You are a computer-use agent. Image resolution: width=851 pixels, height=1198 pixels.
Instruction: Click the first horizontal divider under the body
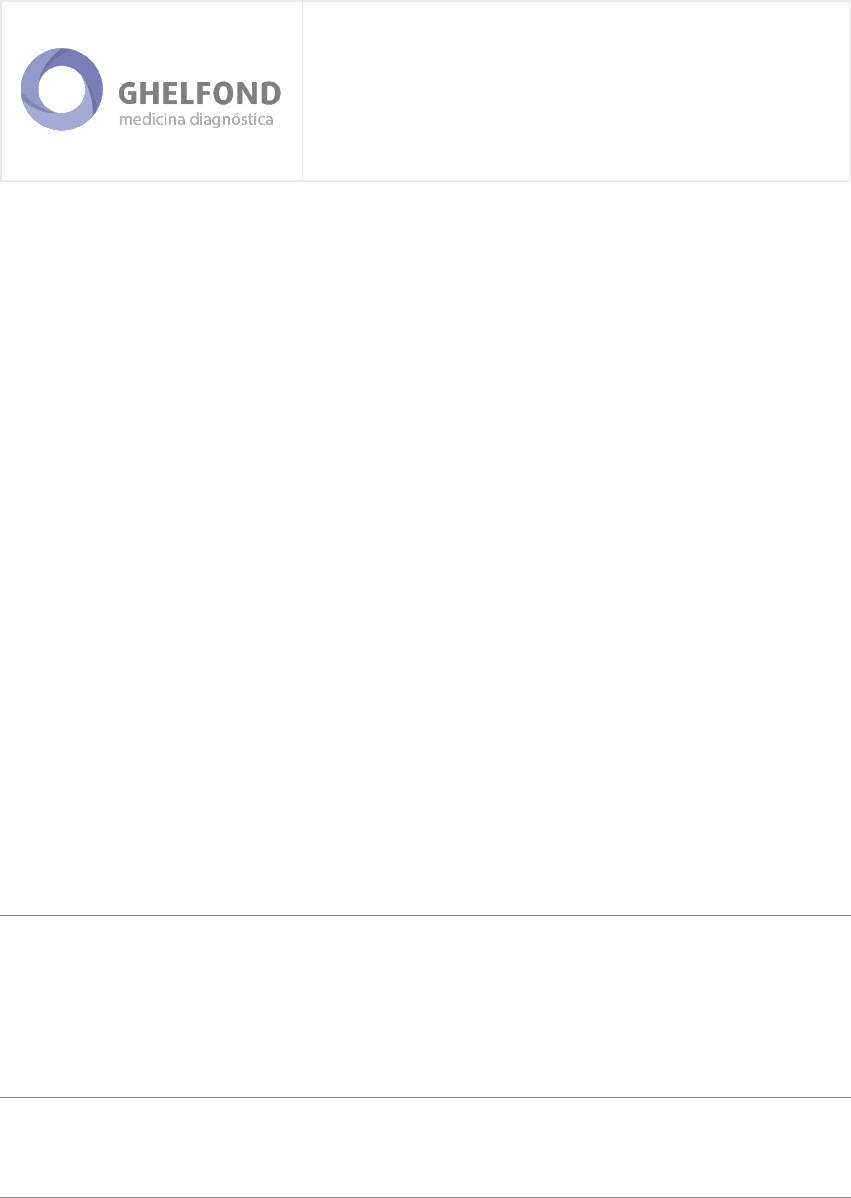426,915
